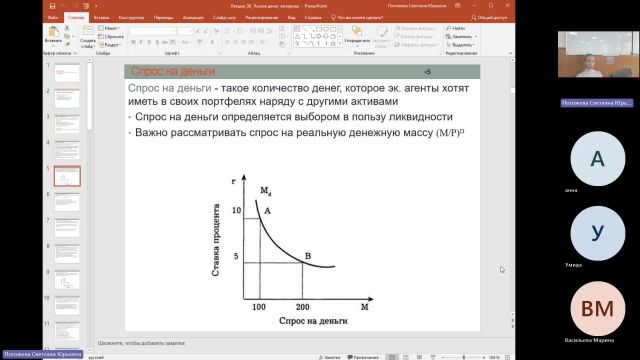Select slide 1 thumbnail

pos(67,73)
